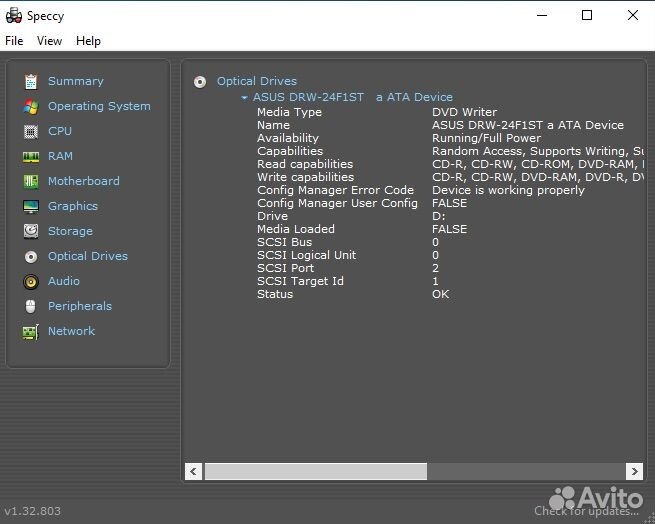Image resolution: width=655 pixels, height=524 pixels.
Task: Click the Drive D: value
Action: coord(439,216)
